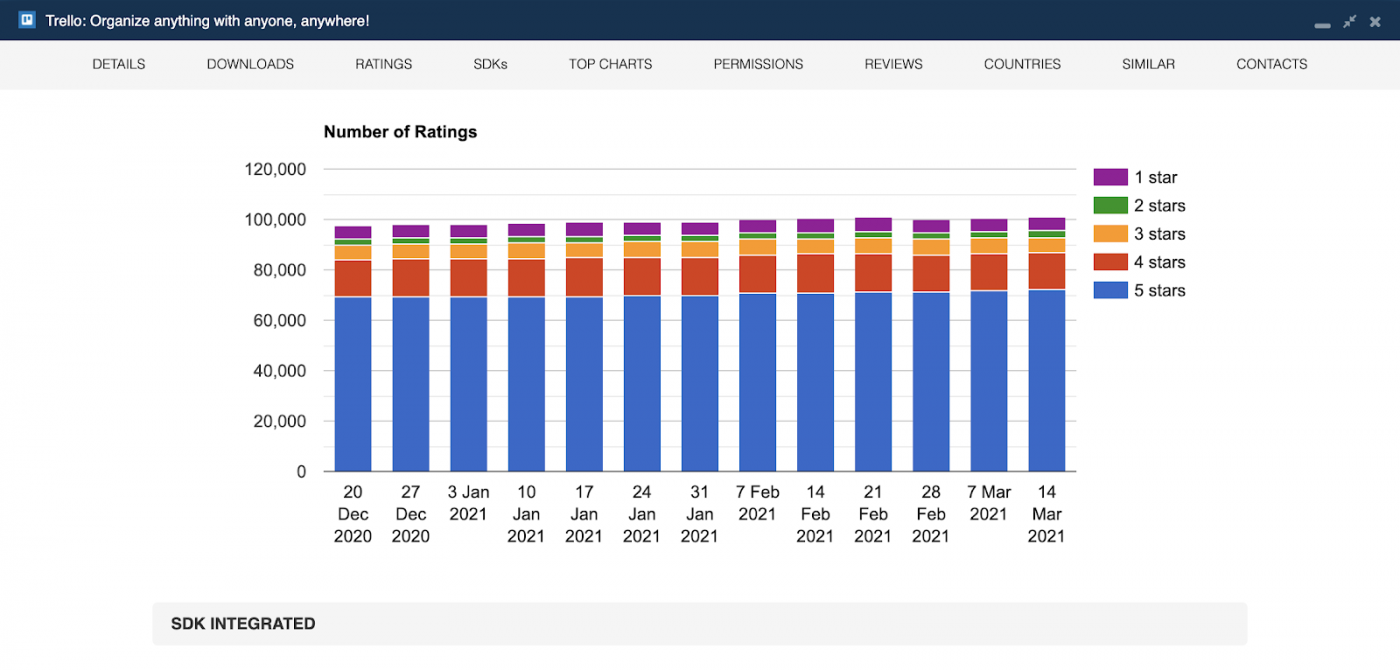This screenshot has width=1400, height=670.
Task: Click the blue 5 stars legend swatch
Action: [1110, 290]
